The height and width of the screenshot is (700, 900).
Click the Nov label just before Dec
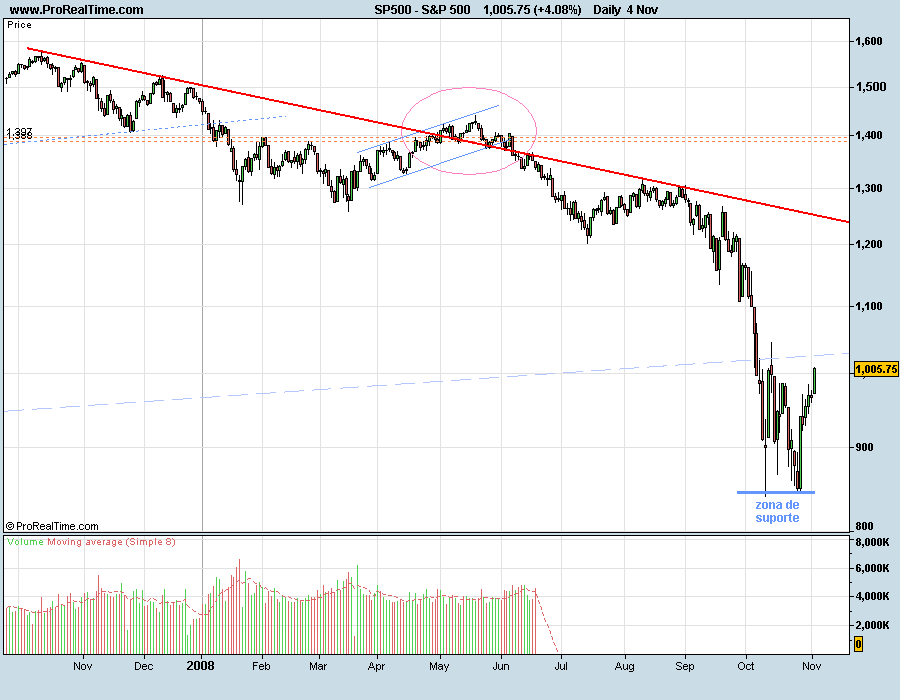point(83,666)
